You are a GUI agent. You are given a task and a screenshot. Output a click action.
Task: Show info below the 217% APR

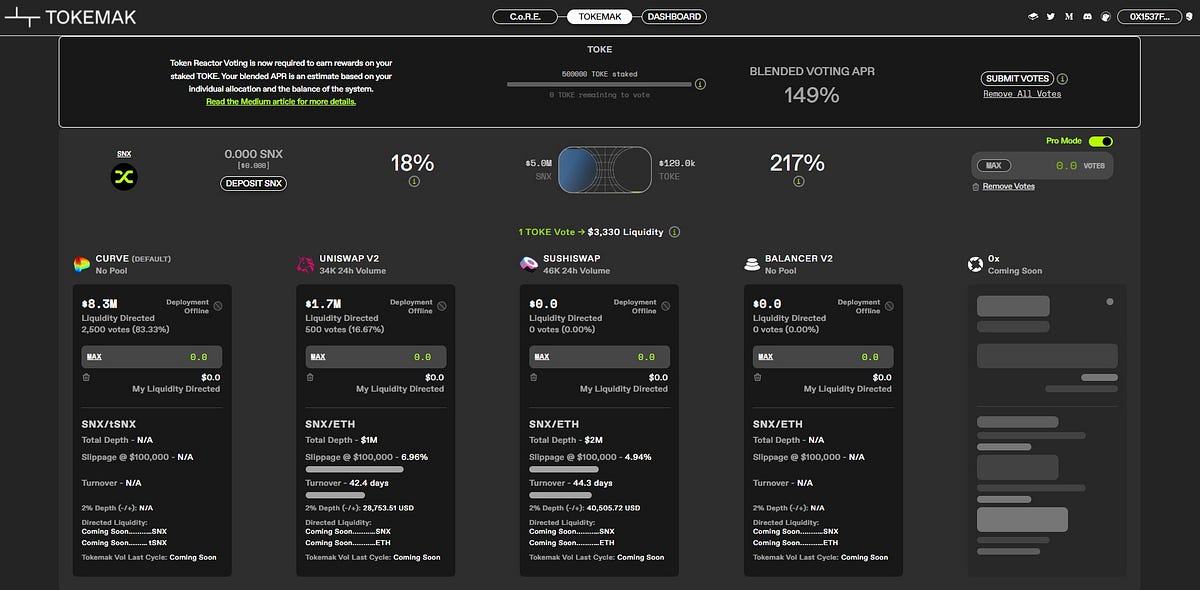[797, 182]
